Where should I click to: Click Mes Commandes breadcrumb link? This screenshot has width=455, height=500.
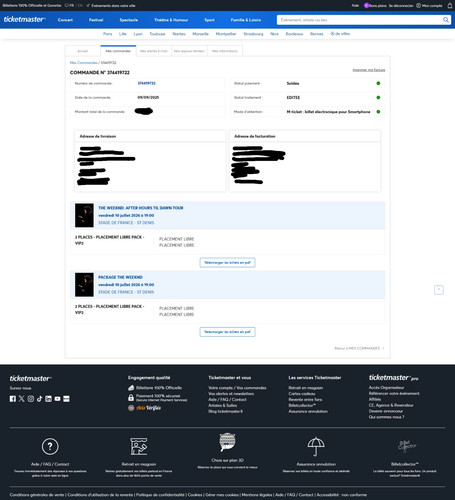[x=83, y=63]
